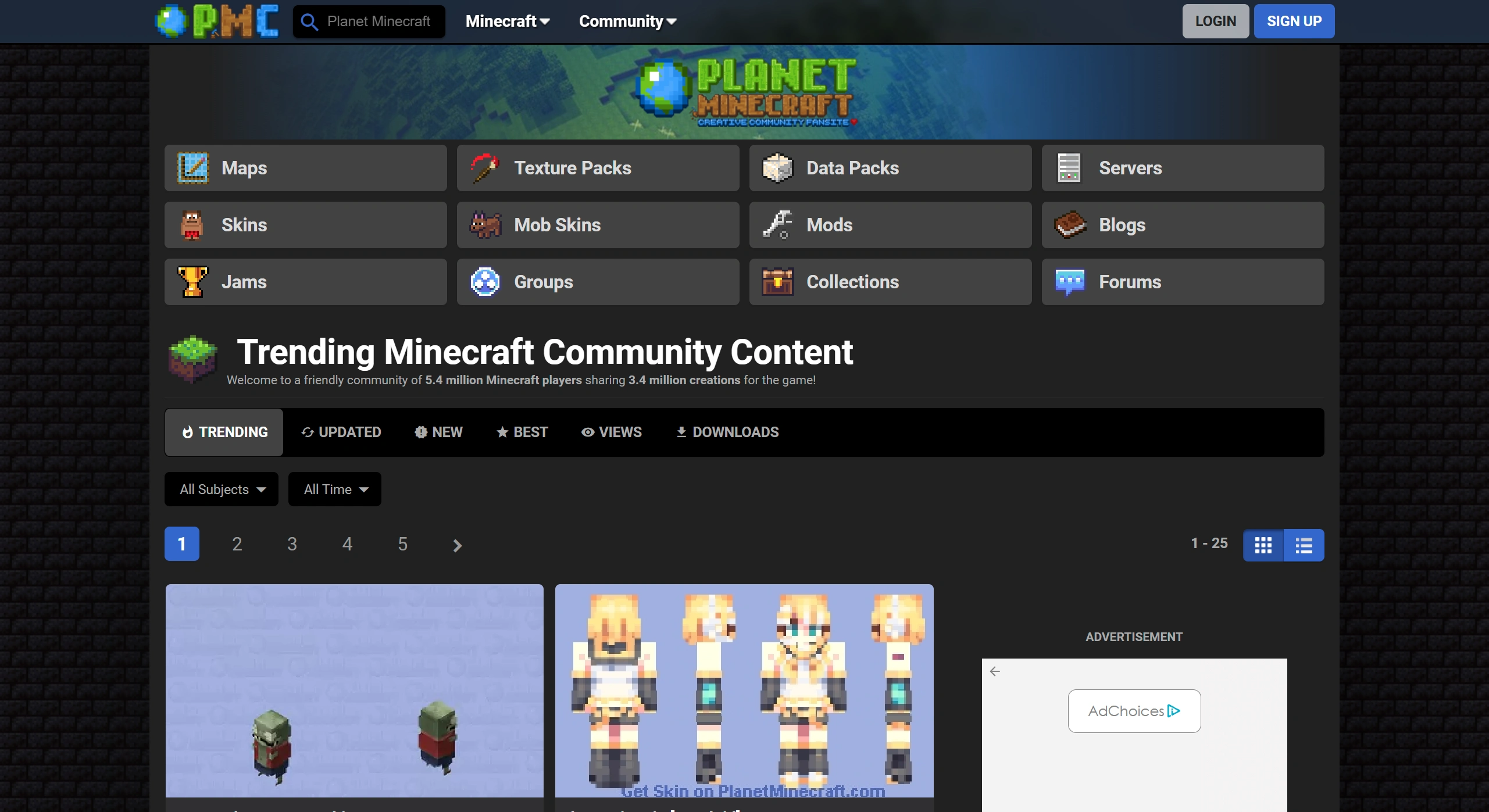Screen dimensions: 1489x812
Task: Open the Skins category
Action: [306, 225]
